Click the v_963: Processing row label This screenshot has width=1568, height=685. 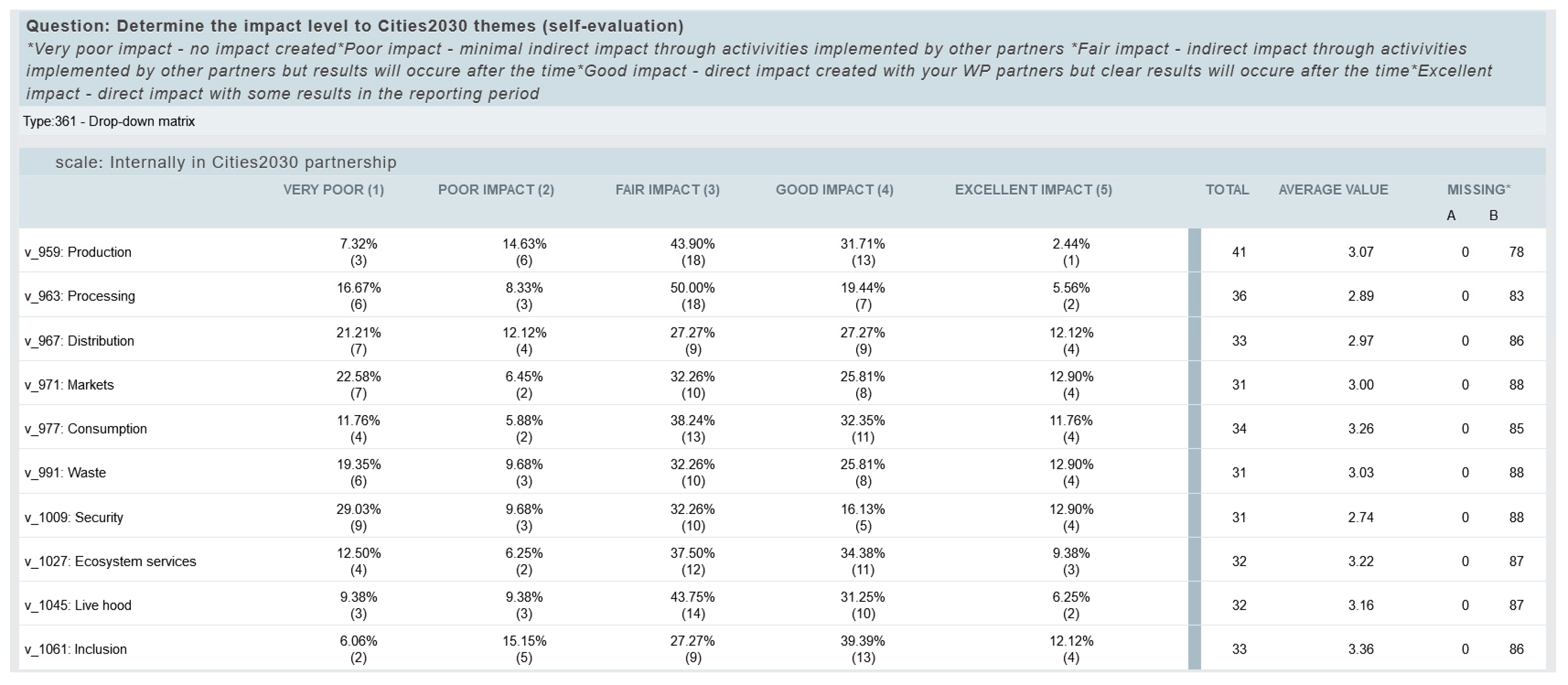(x=80, y=296)
